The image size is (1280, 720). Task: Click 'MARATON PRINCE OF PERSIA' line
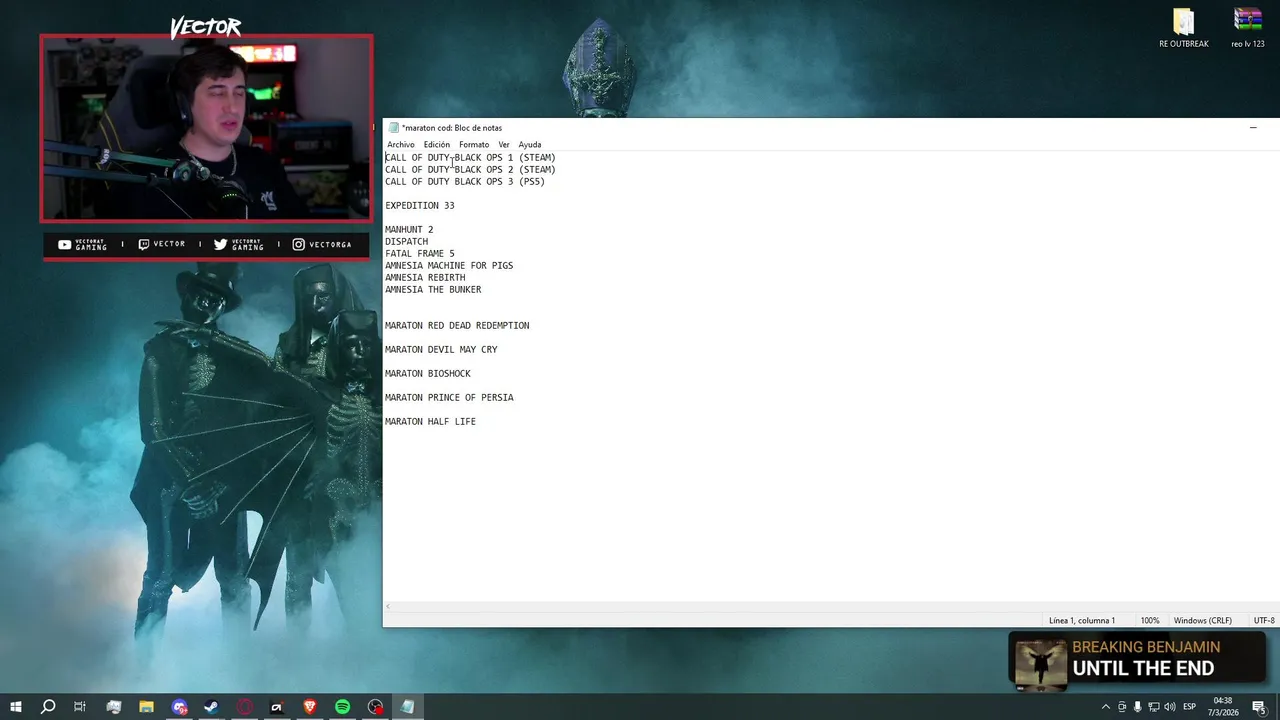449,398
